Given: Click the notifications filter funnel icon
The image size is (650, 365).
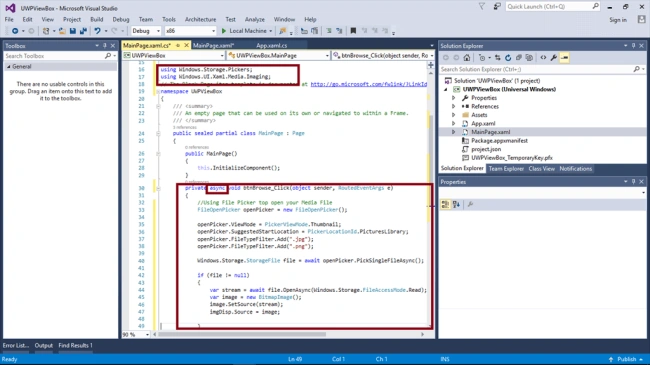Looking at the screenshot, I should [x=482, y=6].
